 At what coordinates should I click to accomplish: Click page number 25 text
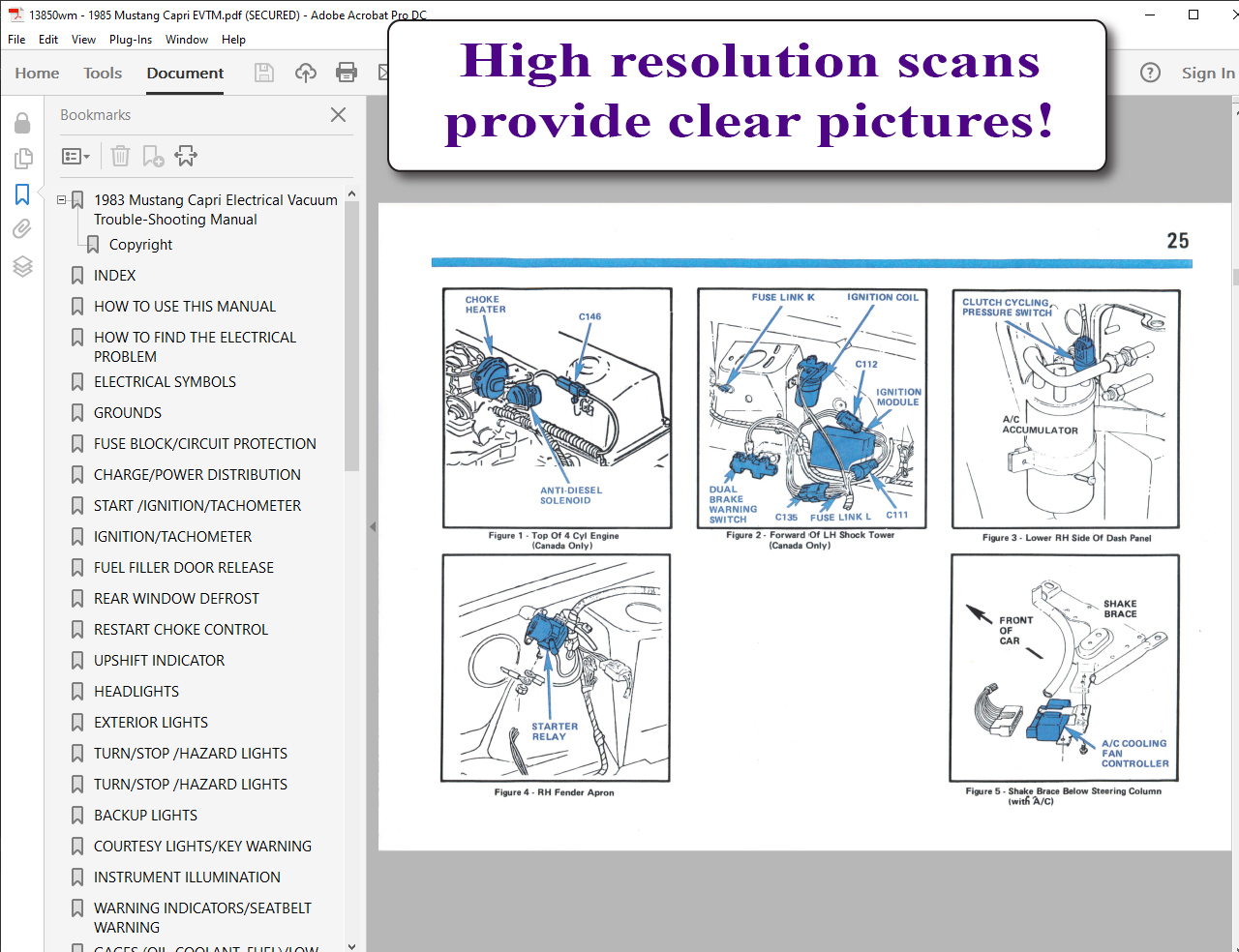click(x=1177, y=241)
